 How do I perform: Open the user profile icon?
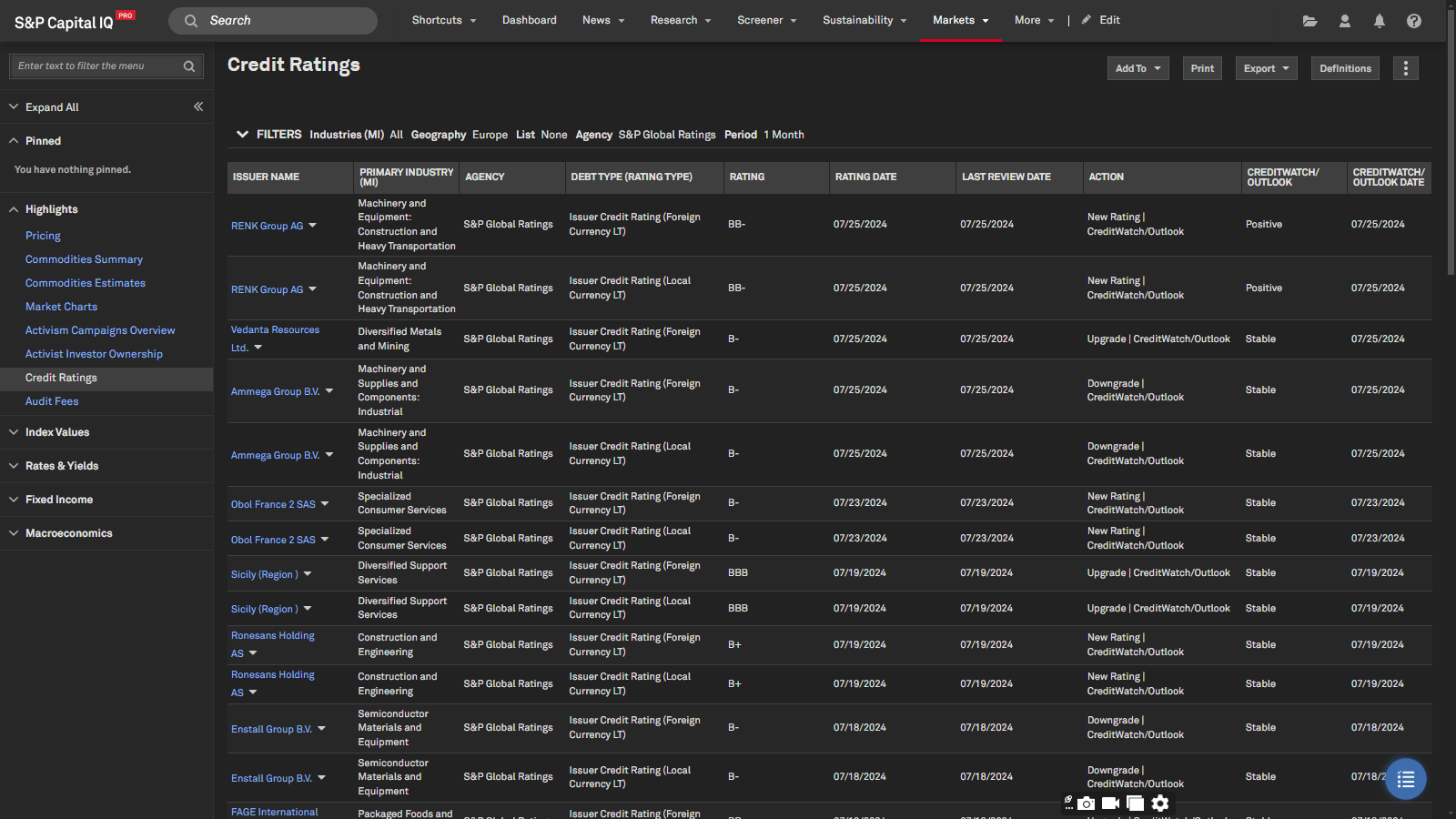[1344, 21]
